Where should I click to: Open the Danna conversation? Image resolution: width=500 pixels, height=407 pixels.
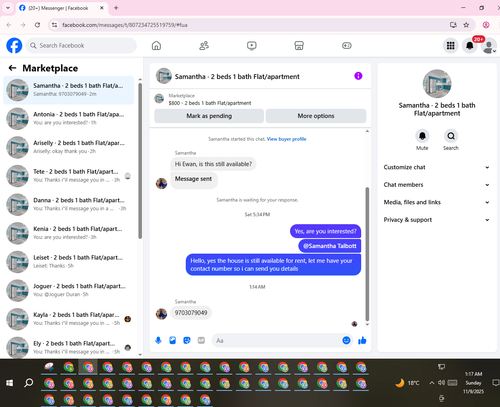pyautogui.click(x=68, y=205)
